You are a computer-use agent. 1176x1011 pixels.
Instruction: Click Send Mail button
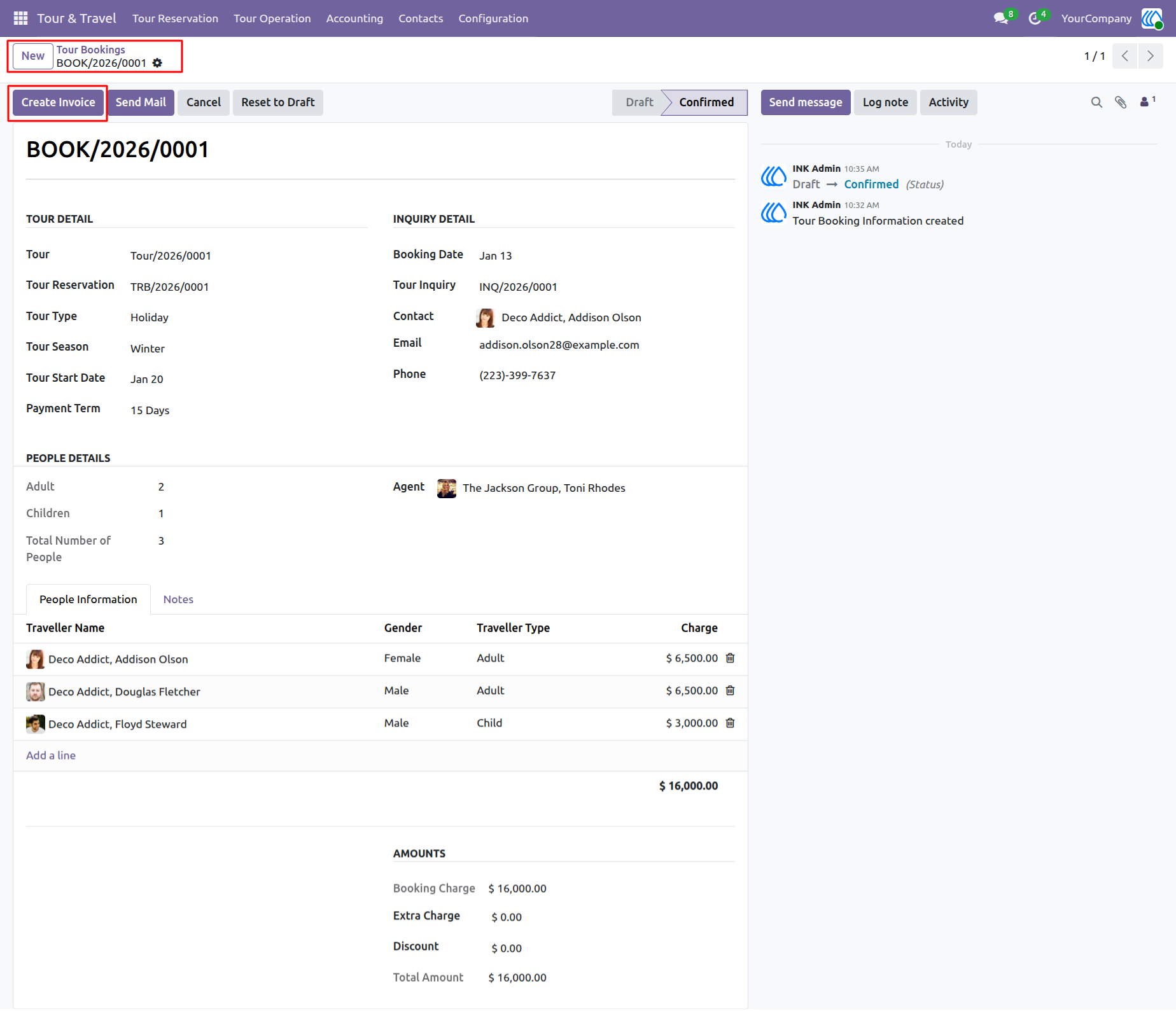141,102
